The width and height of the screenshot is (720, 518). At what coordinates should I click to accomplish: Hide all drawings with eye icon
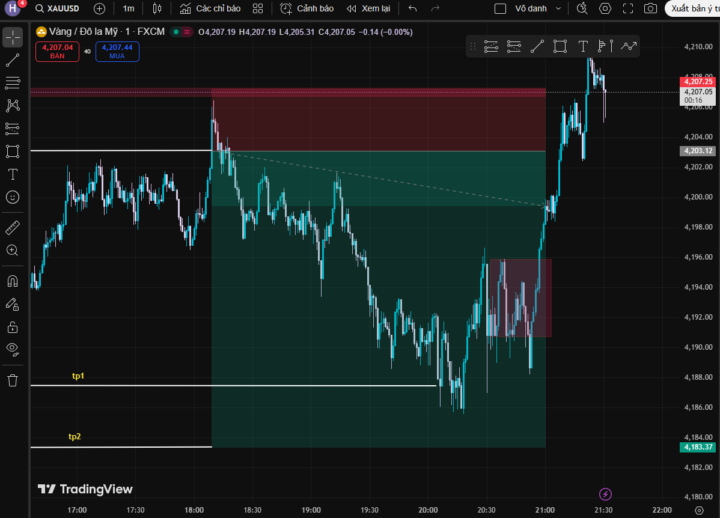[13, 349]
